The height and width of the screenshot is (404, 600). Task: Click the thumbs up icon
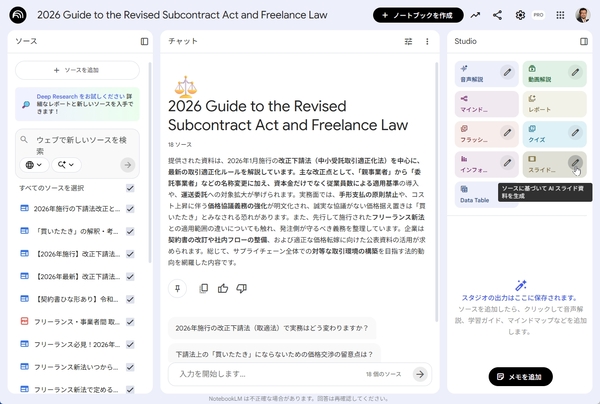click(223, 288)
